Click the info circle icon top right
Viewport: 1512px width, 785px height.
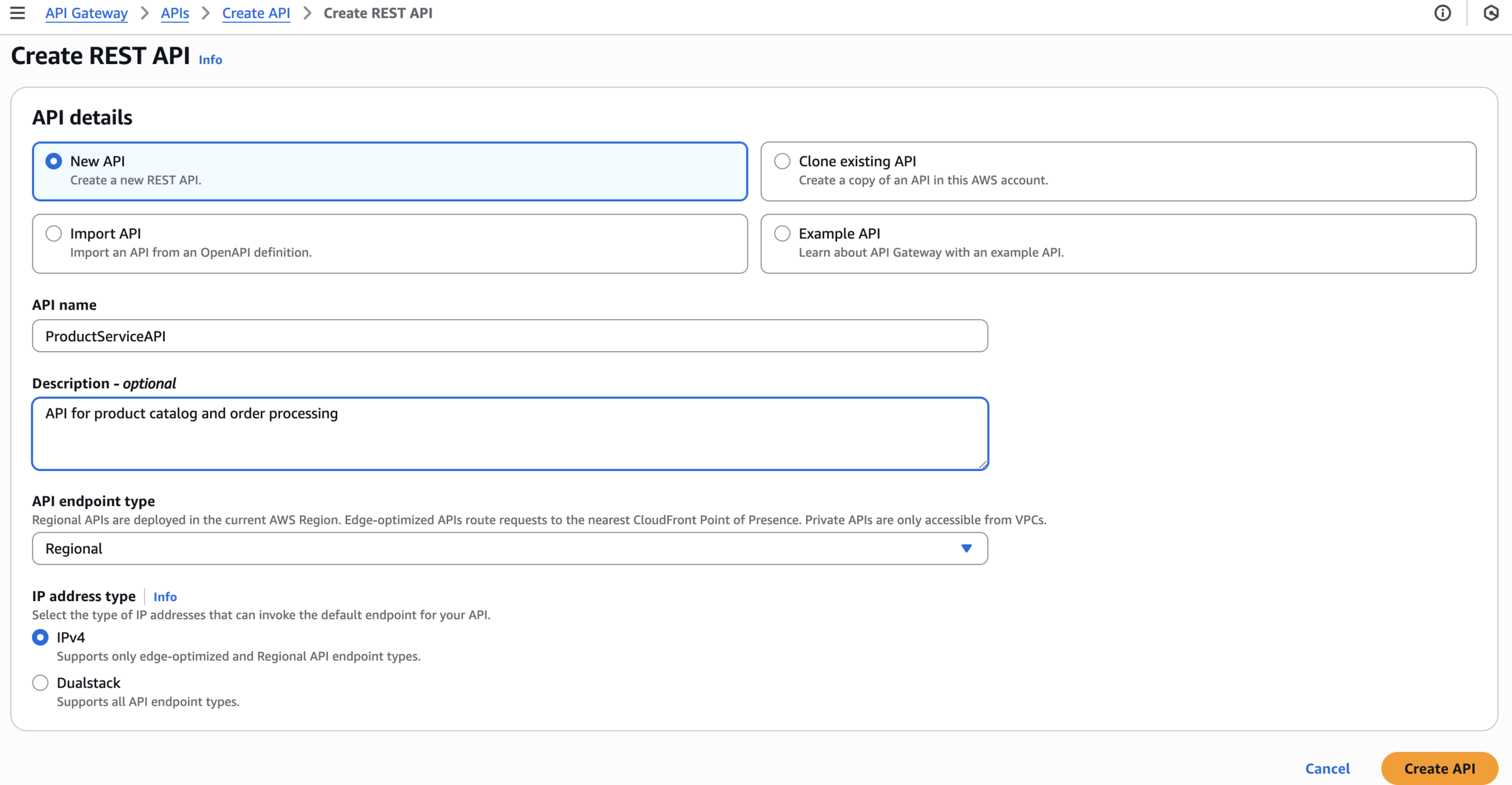1442,13
